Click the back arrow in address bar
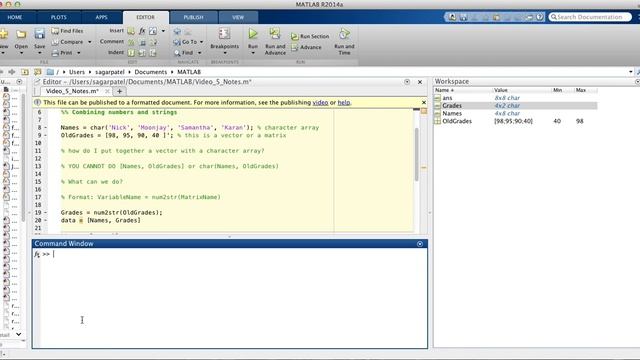Image resolution: width=640 pixels, height=360 pixels. 2,72
